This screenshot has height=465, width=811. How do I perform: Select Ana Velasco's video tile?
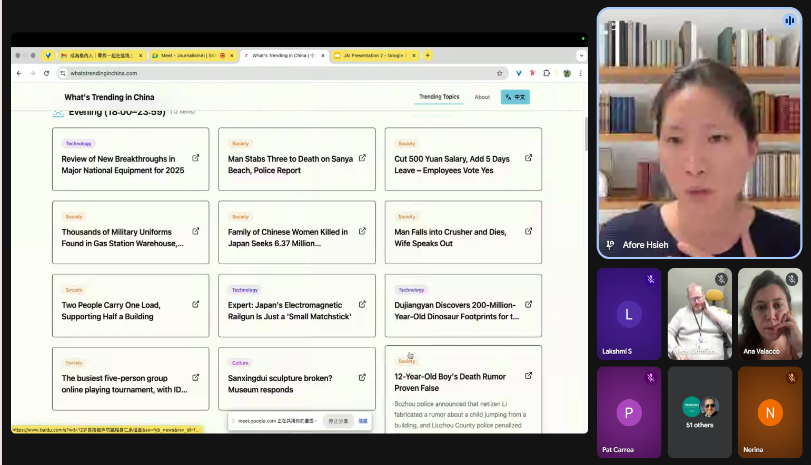tap(770, 313)
